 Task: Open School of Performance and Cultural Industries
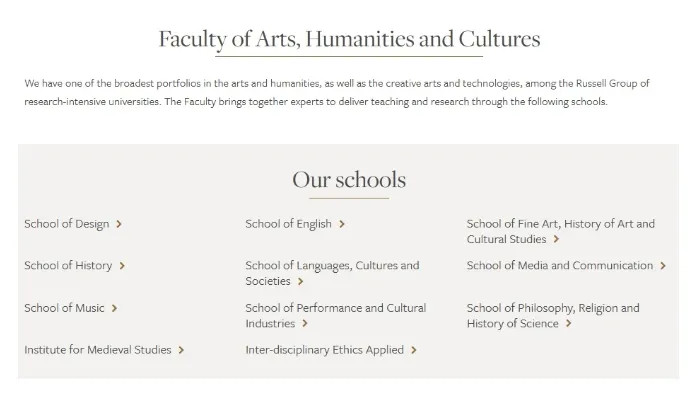[x=336, y=316]
